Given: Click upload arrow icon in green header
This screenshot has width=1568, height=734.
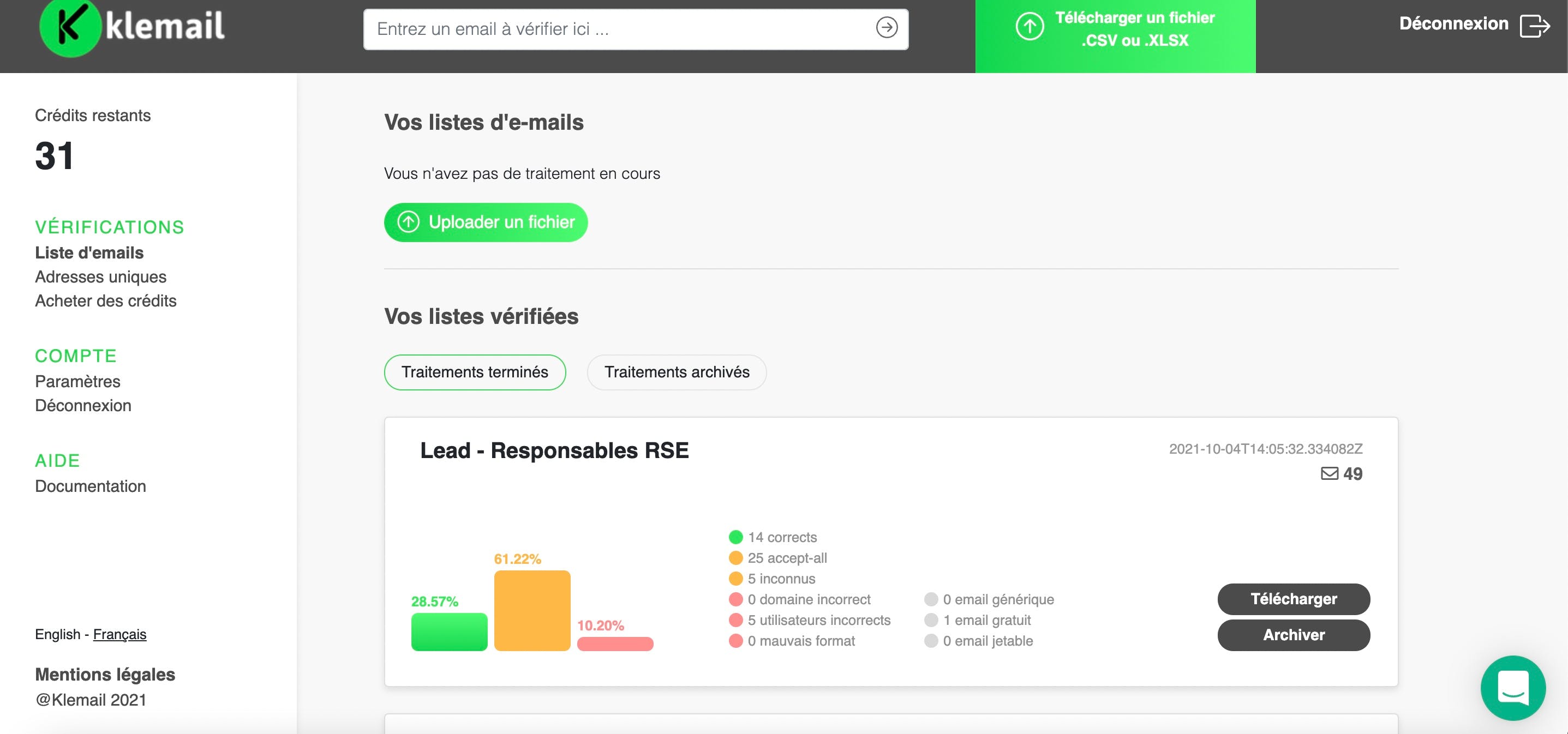Looking at the screenshot, I should 1030,27.
